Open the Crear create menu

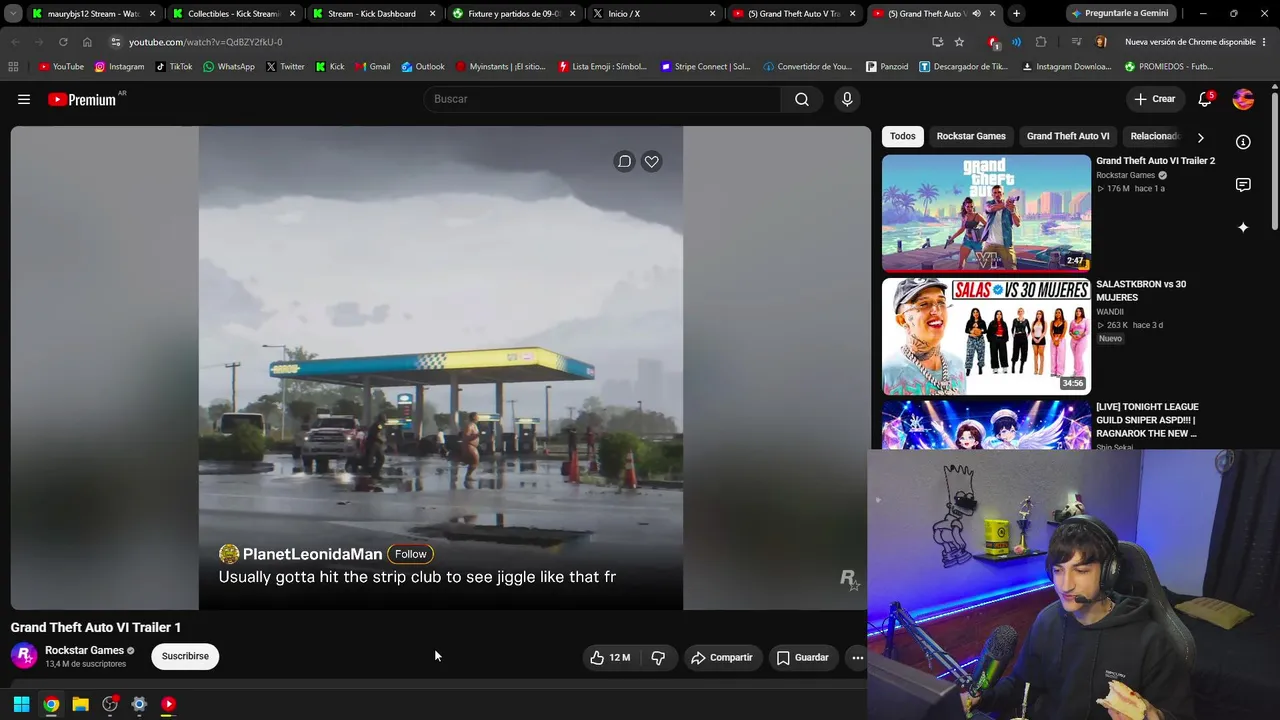(x=1155, y=99)
